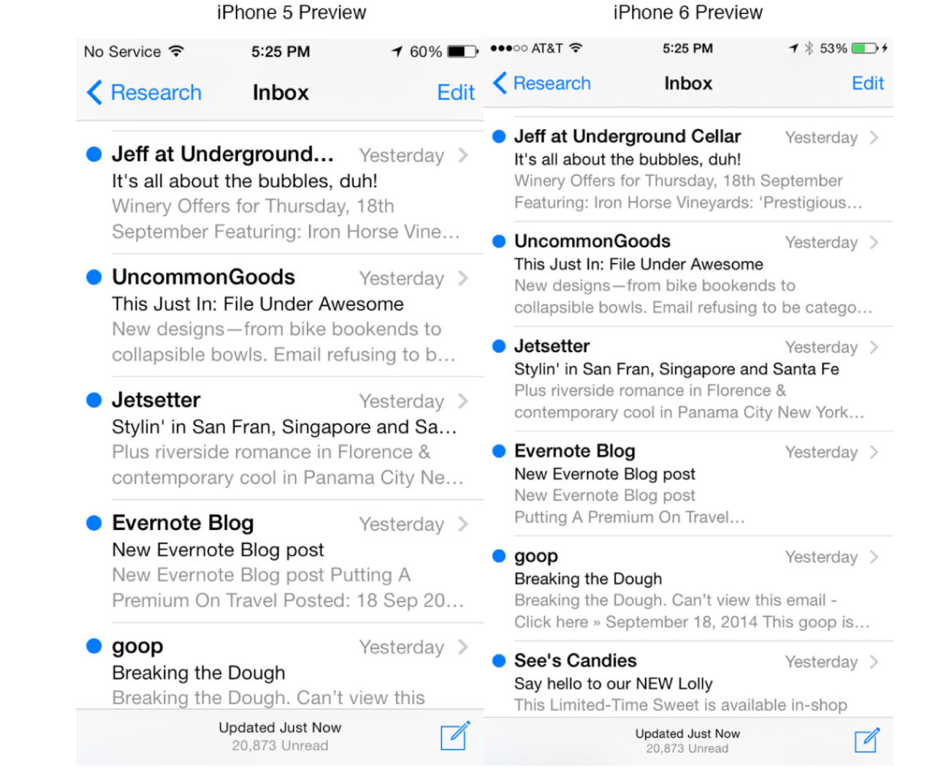The height and width of the screenshot is (775, 944).
Task: Click 'Updated Just Now' in iPhone 6 preview
Action: coord(688,733)
